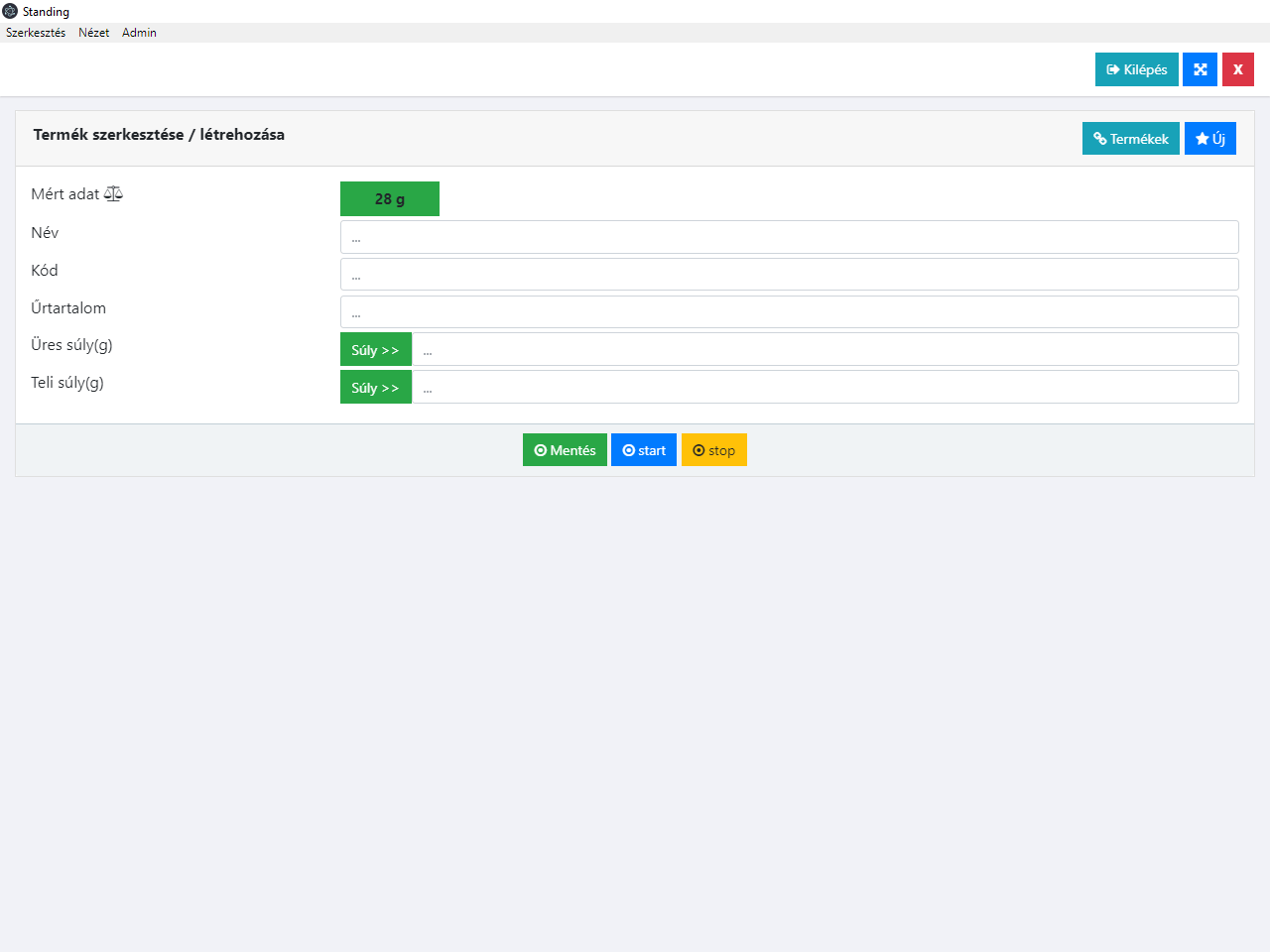
Task: Save with the green Mentés button
Action: click(565, 450)
